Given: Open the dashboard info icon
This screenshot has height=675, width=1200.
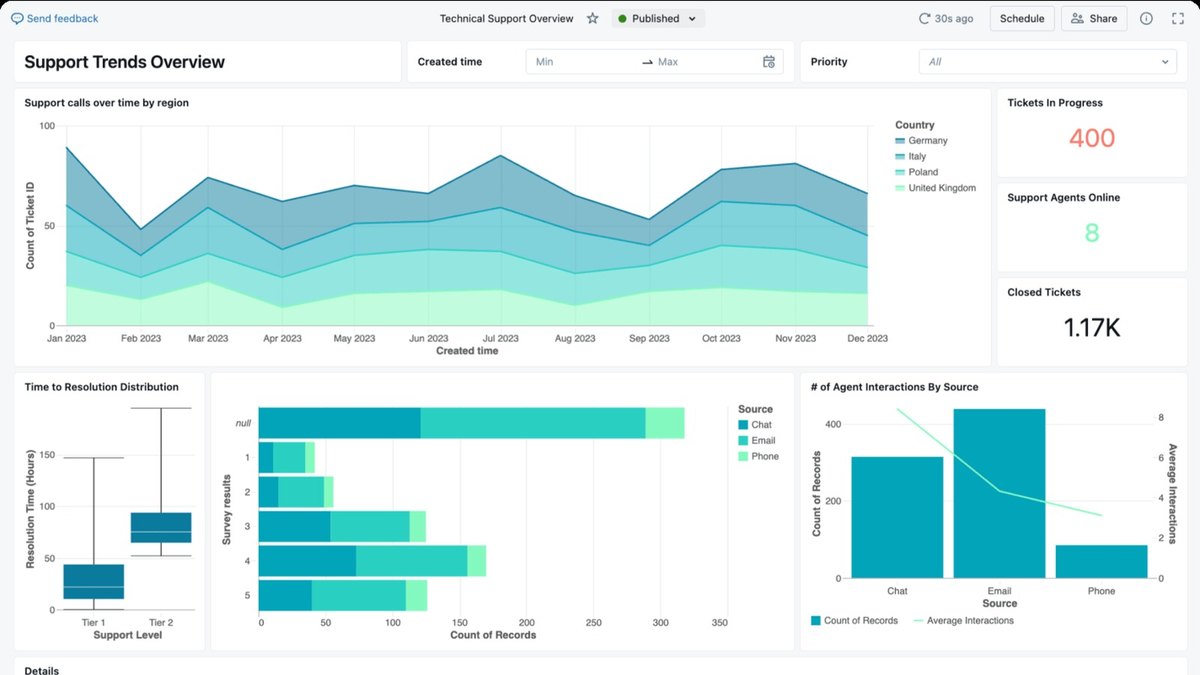Looking at the screenshot, I should [1146, 18].
